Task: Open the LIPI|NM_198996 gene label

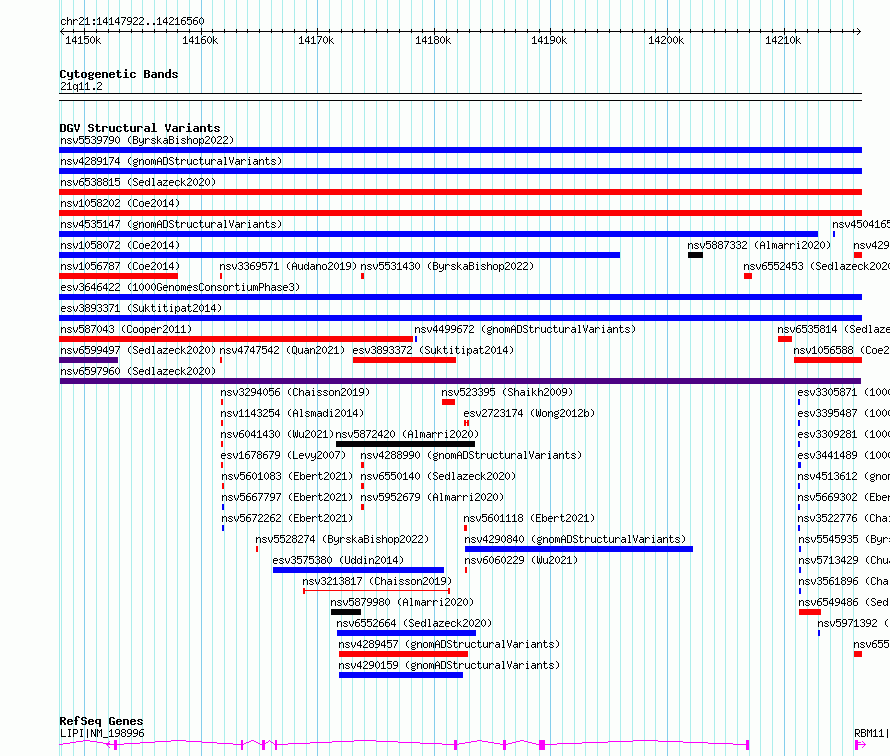Action: (x=102, y=733)
